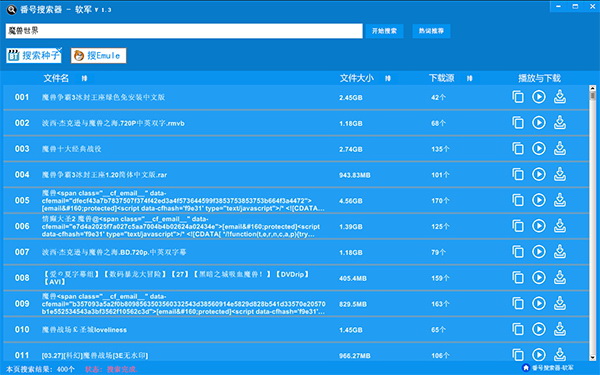Click status text 本页搜索结果 400个
The width and height of the screenshot is (600, 375).
coord(41,369)
